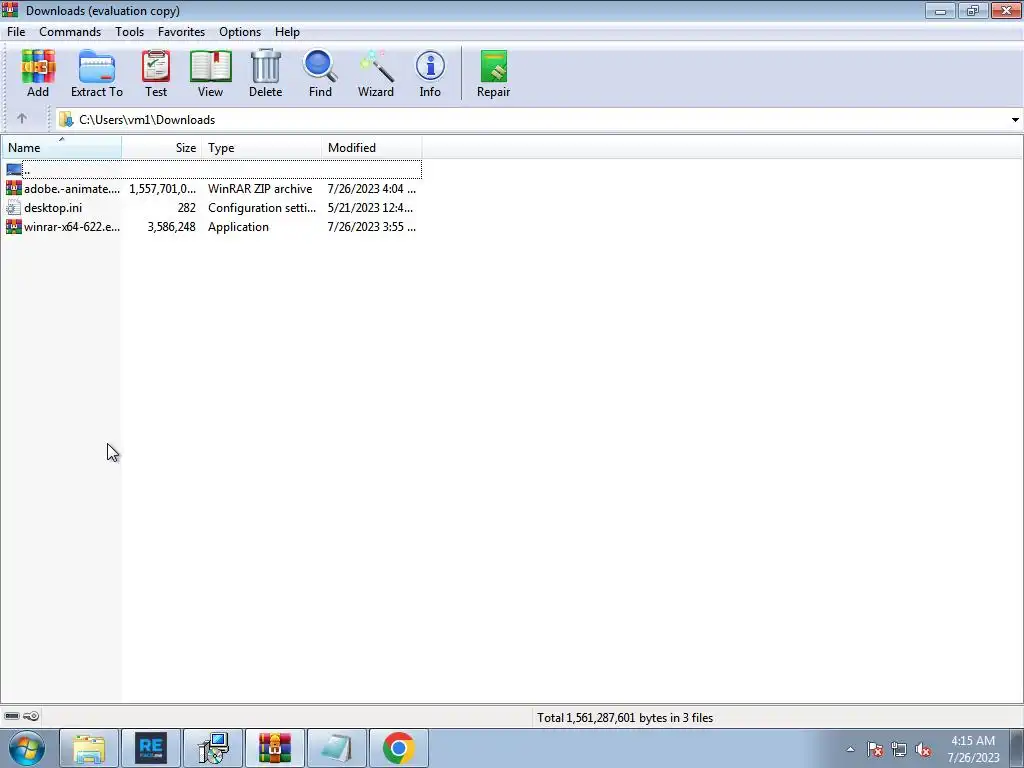Show hidden tray icons arrow
This screenshot has width=1024, height=768.
[850, 750]
